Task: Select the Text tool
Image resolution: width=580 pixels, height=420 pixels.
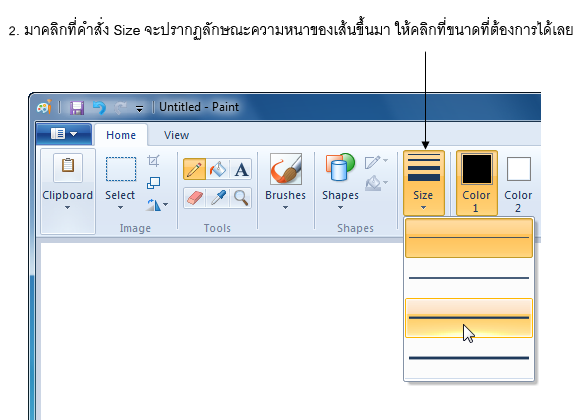Action: tap(241, 169)
